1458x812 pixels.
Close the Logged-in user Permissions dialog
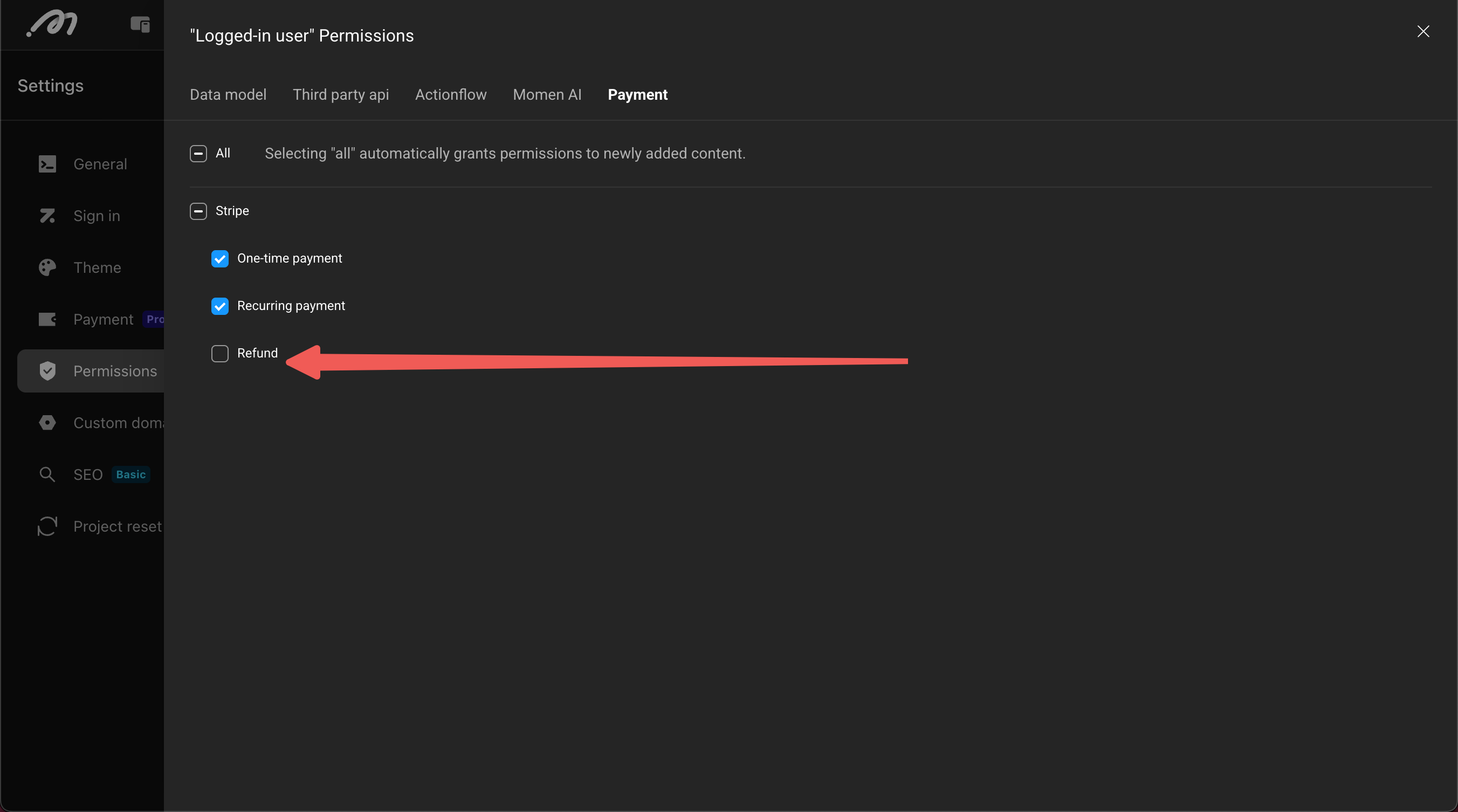coord(1423,32)
